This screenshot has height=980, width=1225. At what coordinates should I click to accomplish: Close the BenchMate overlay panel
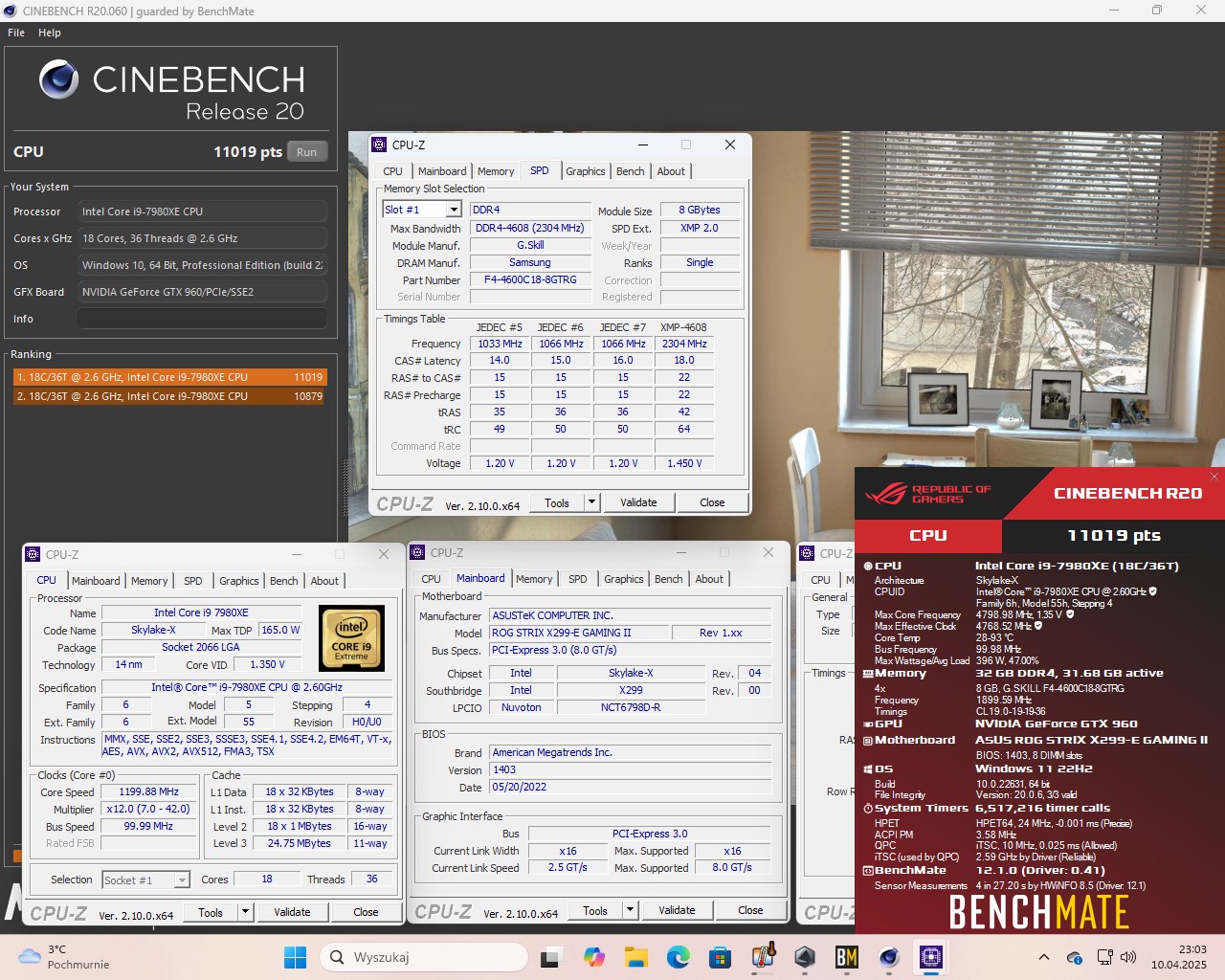tap(1214, 477)
